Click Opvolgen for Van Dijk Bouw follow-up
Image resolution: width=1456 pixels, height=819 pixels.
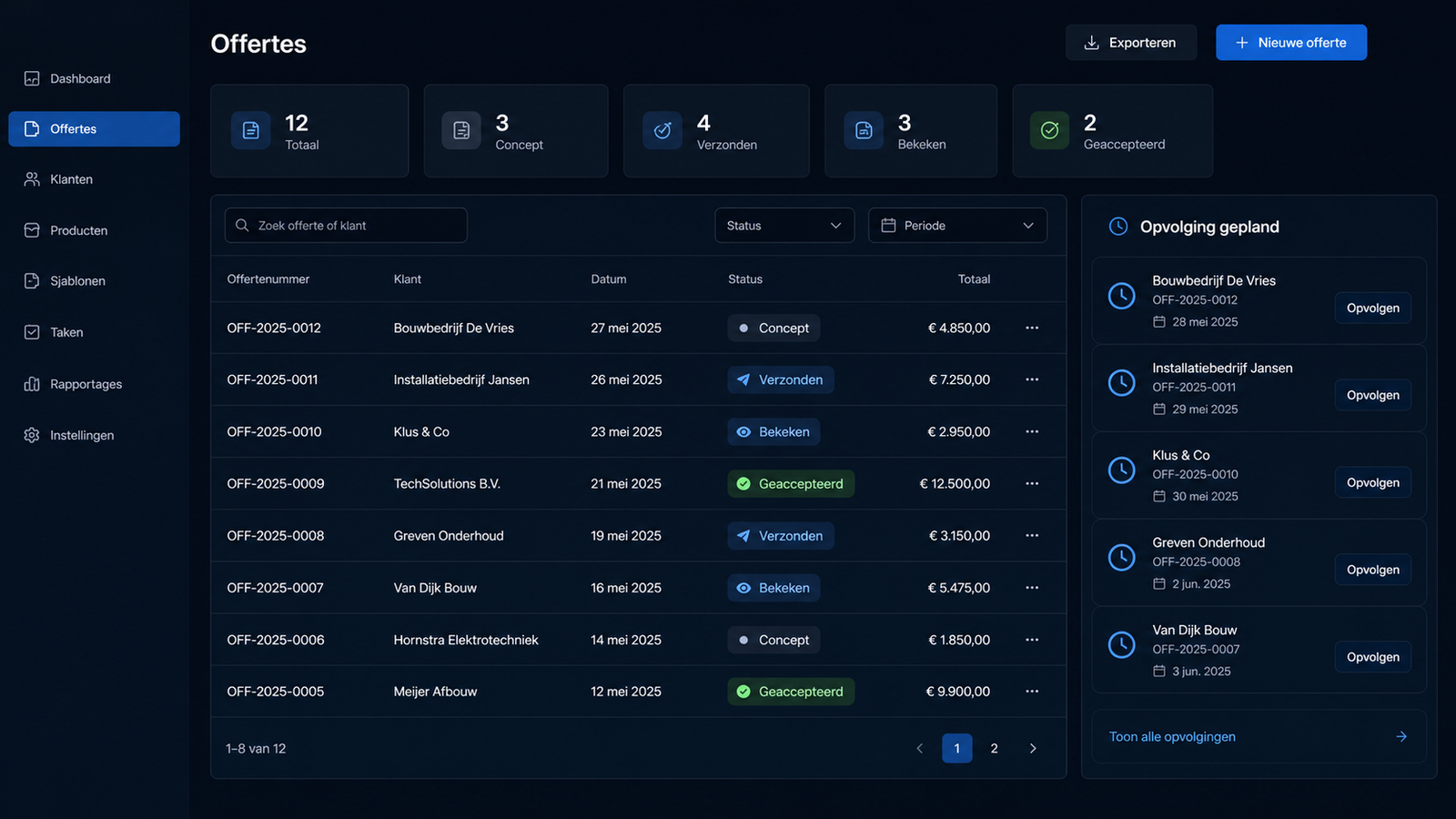(x=1373, y=657)
